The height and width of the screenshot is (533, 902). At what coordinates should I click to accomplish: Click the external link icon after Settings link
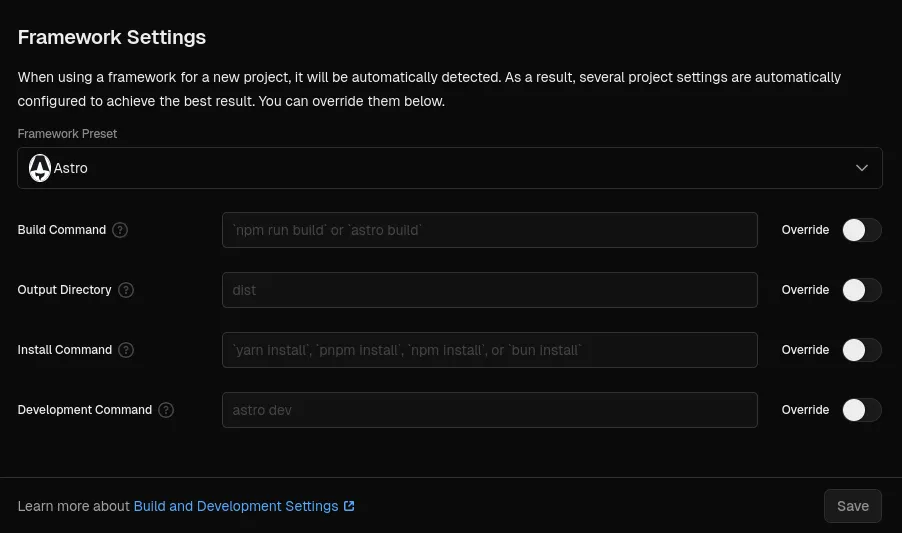coord(349,506)
